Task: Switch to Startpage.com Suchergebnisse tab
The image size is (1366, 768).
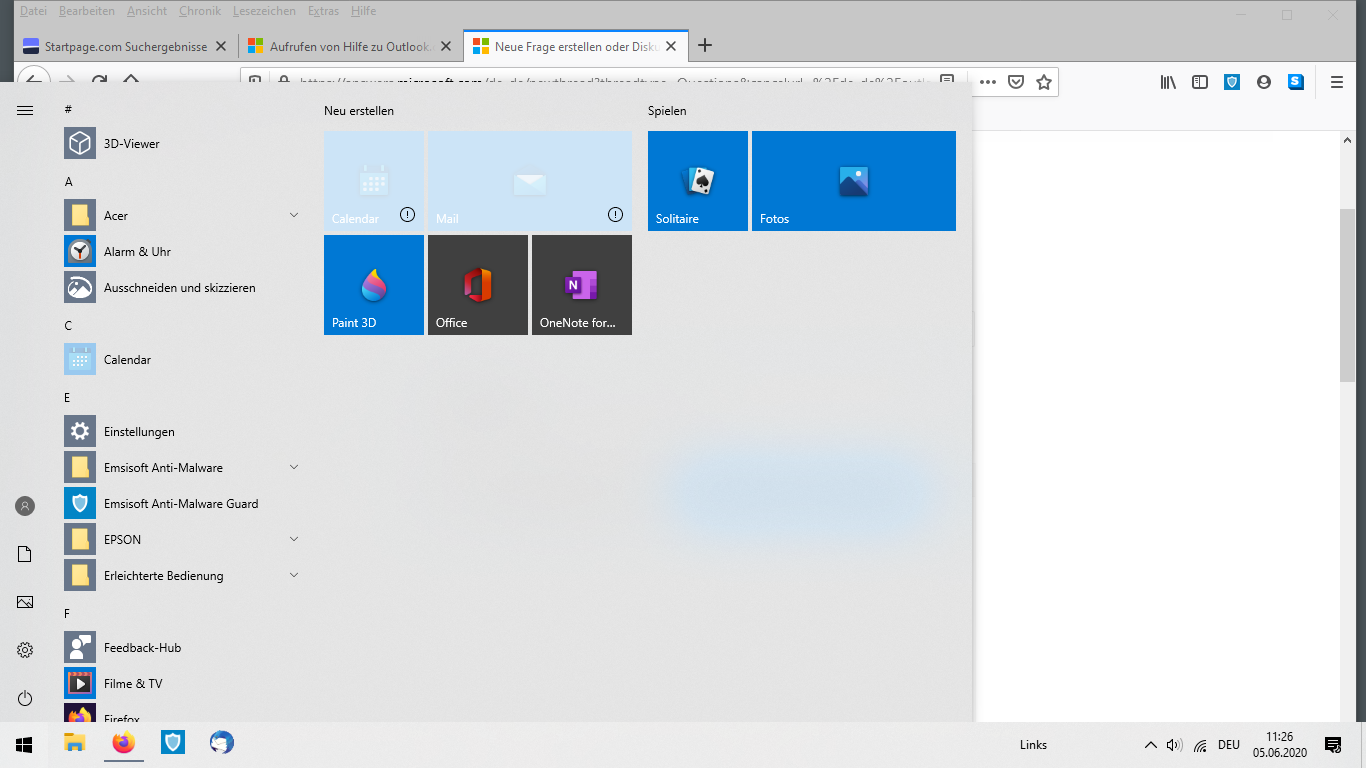Action: pos(126,46)
